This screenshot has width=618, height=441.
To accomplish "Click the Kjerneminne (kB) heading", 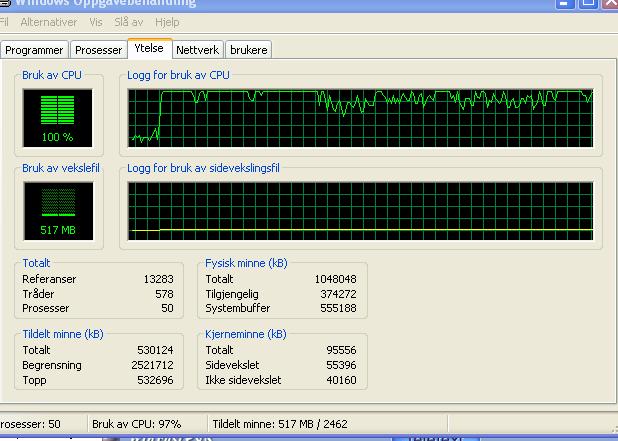I will point(246,334).
